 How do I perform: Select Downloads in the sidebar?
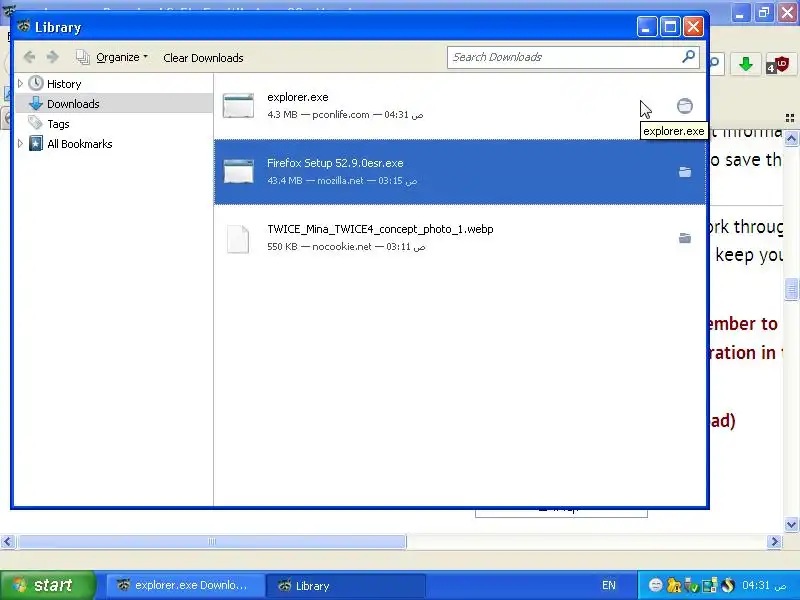[x=73, y=104]
